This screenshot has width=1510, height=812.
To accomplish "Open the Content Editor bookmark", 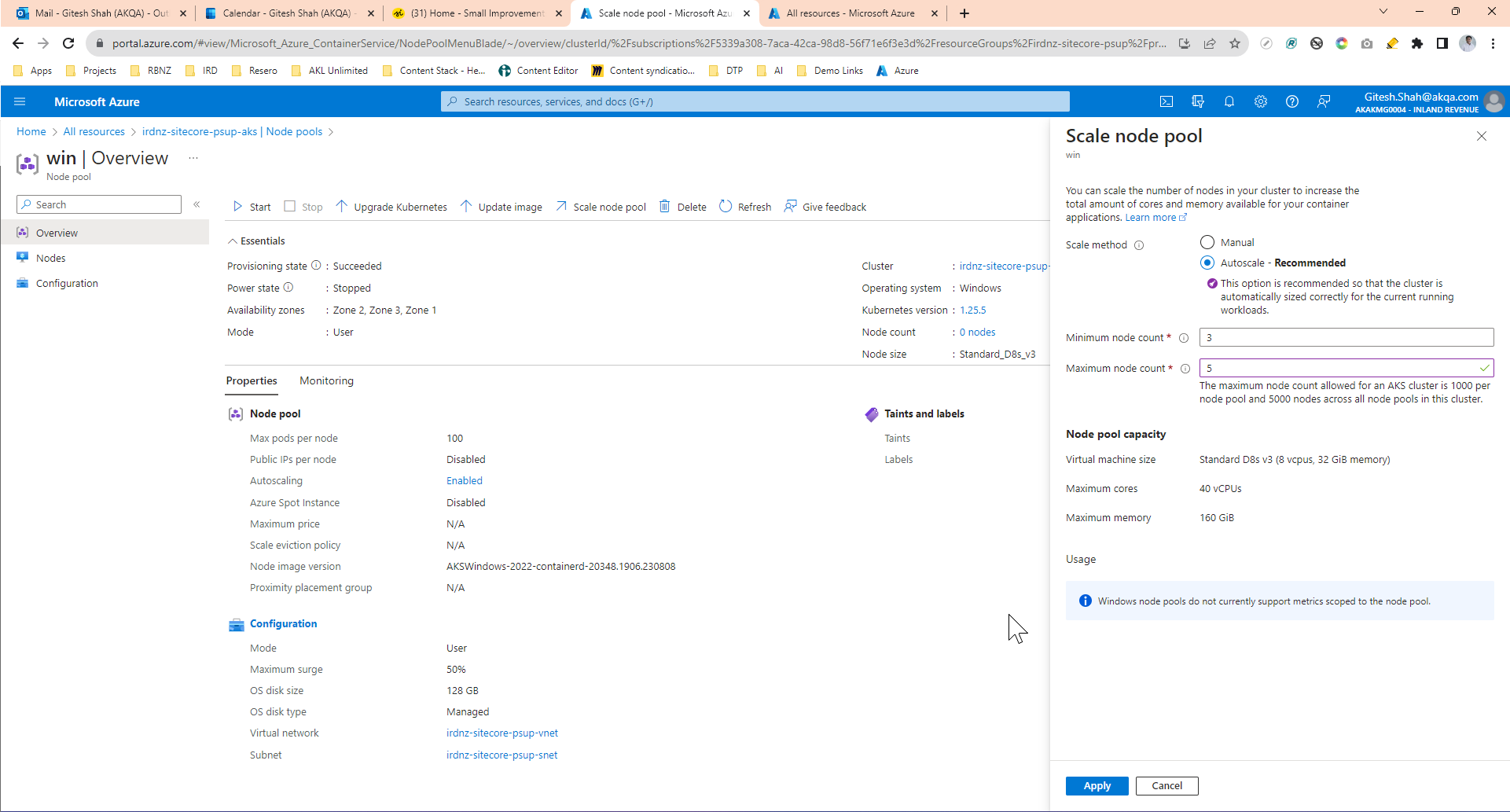I will tap(538, 71).
